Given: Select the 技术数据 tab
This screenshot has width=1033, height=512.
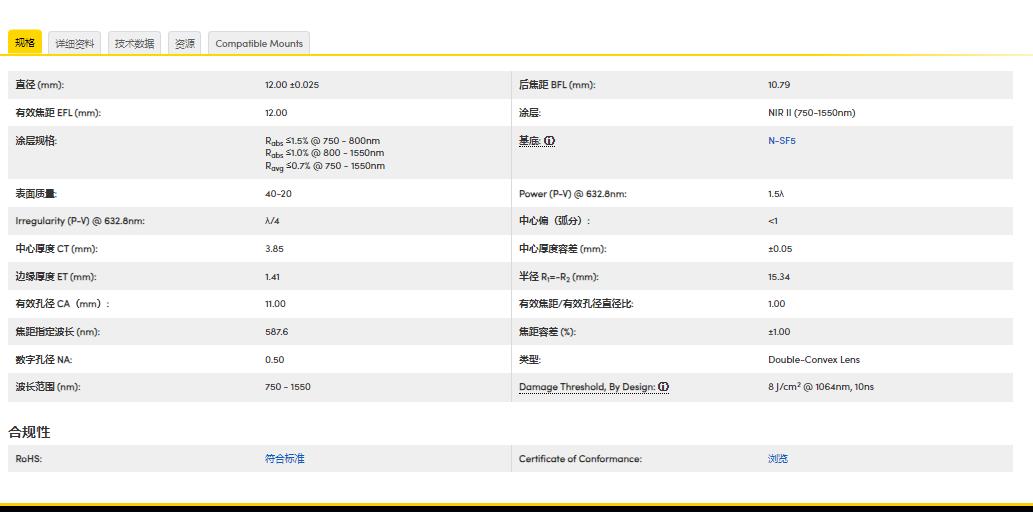Looking at the screenshot, I should click(x=134, y=43).
